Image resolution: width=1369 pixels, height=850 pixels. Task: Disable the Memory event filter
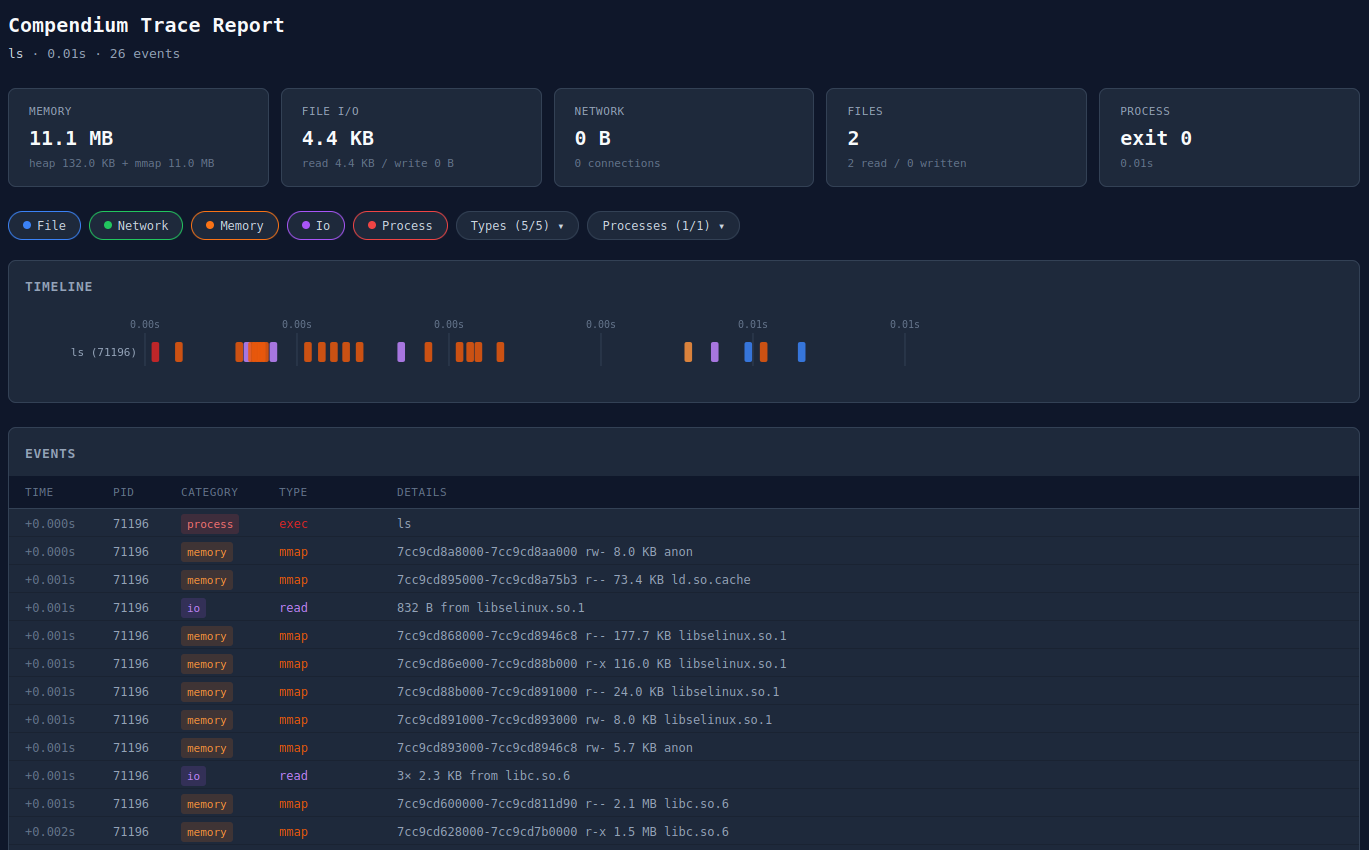[234, 226]
